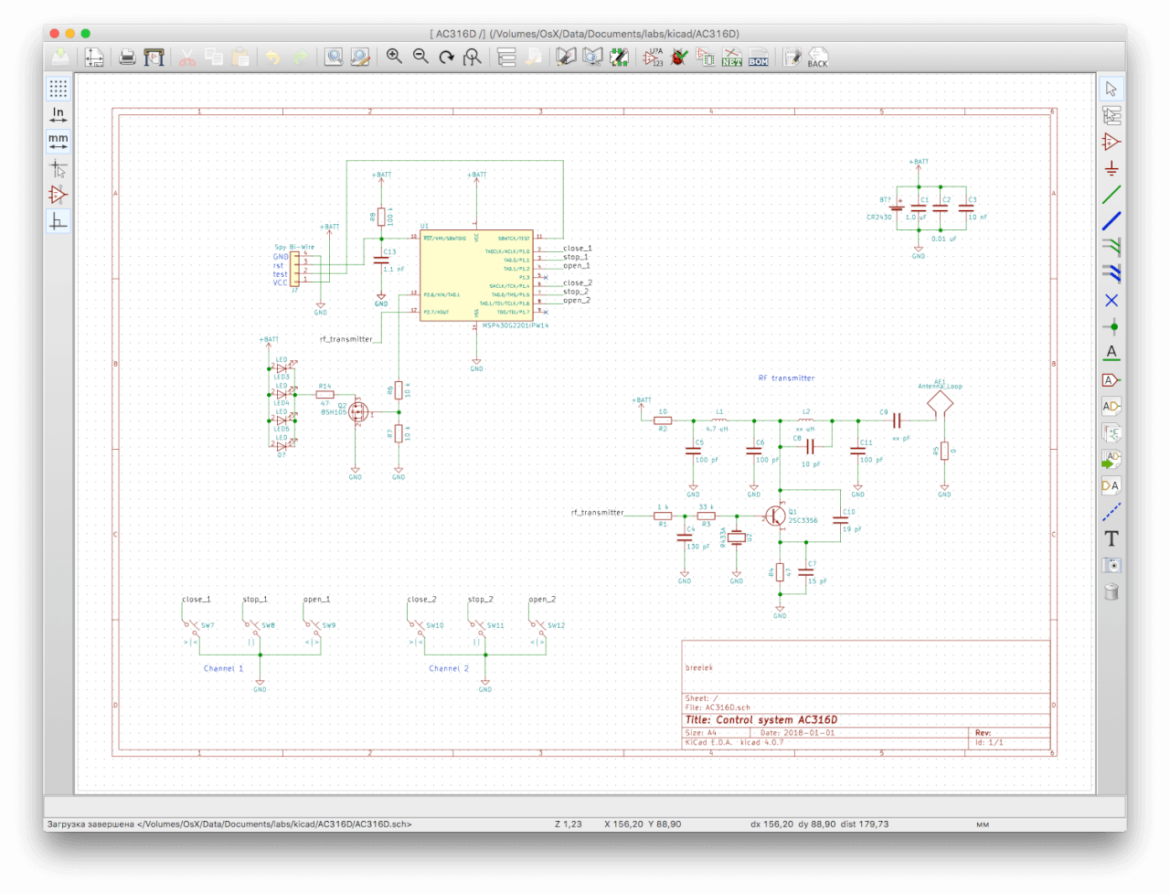The width and height of the screenshot is (1170, 894).
Task: Run the electrical rules check icon
Action: click(679, 57)
